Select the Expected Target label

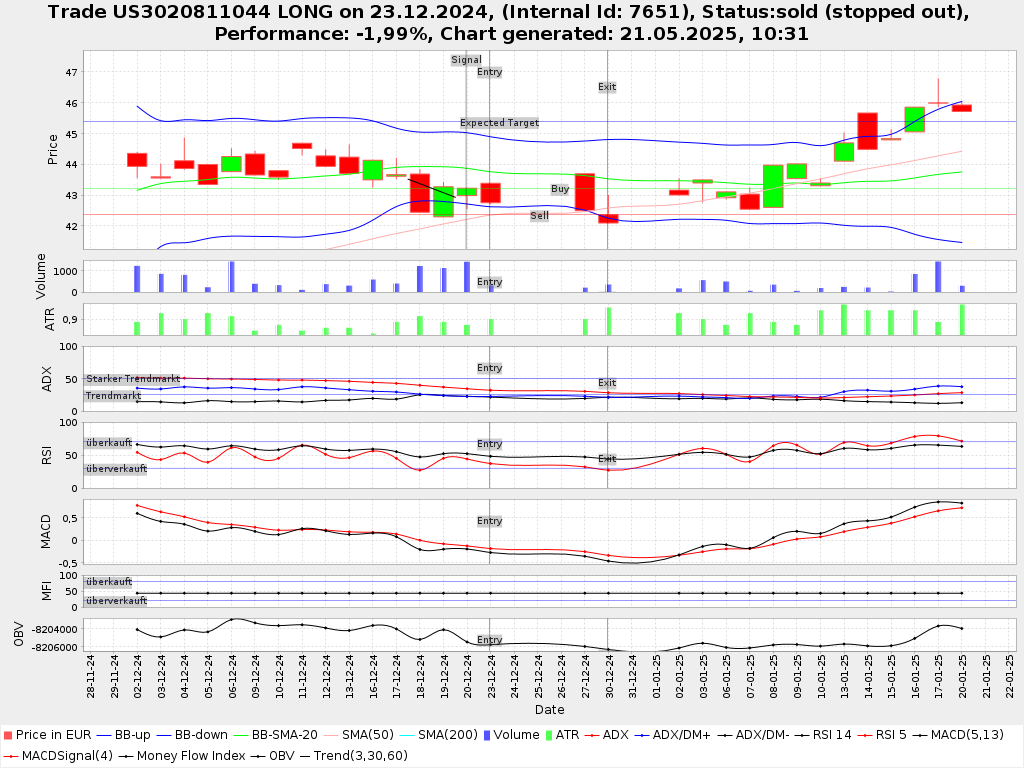pyautogui.click(x=499, y=123)
